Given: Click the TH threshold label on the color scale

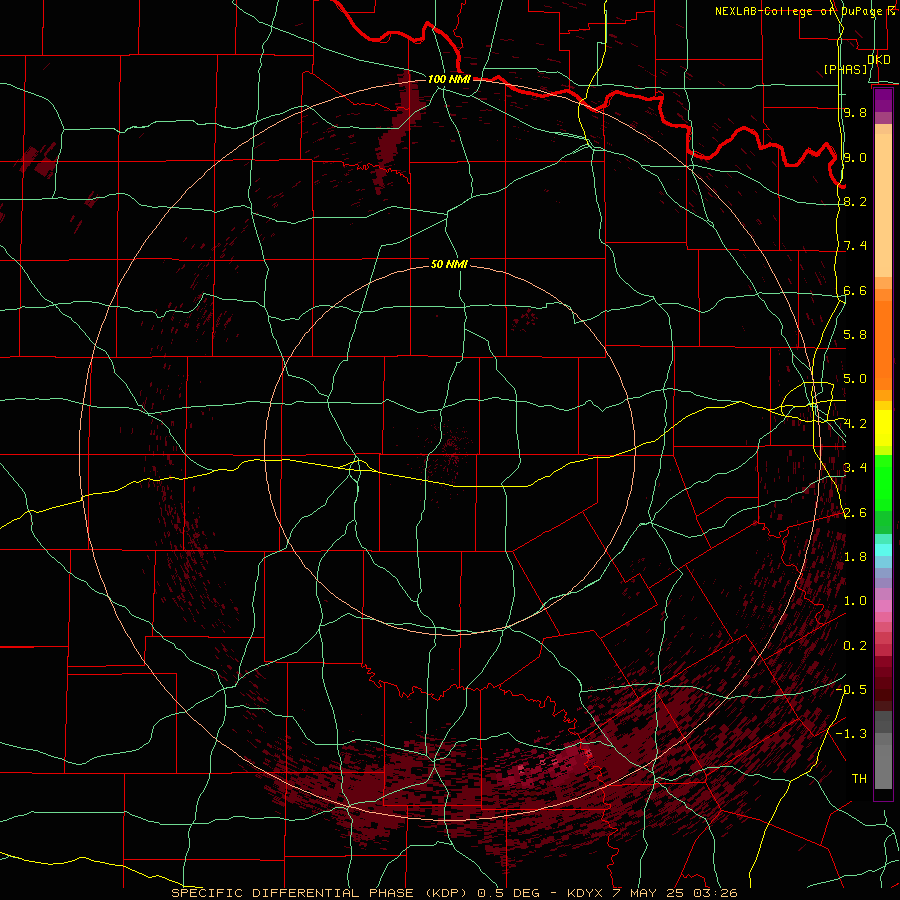Looking at the screenshot, I should 859,778.
